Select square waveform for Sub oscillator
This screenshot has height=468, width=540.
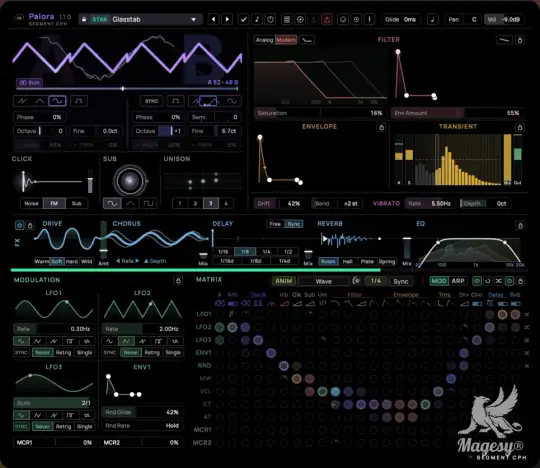tap(148, 204)
